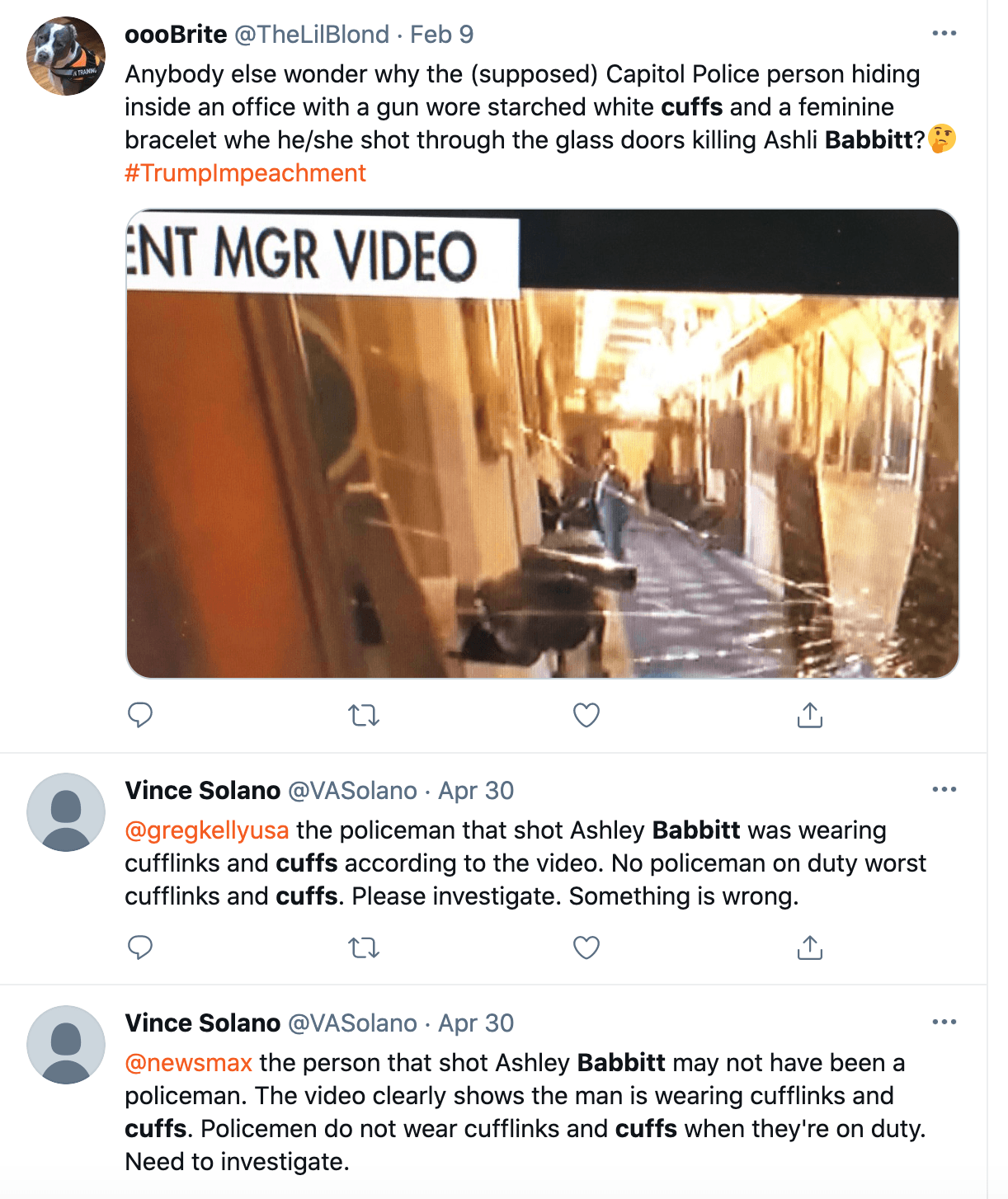
Task: Open the Feb 9 tweet timestamp
Action: (441, 35)
